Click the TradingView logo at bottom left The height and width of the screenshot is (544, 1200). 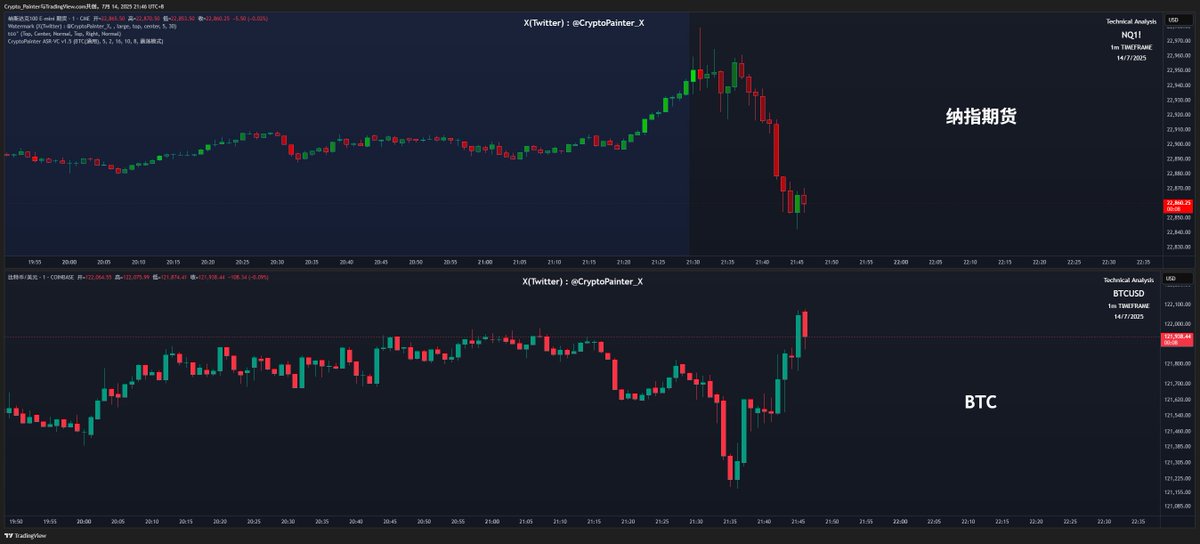pos(27,536)
